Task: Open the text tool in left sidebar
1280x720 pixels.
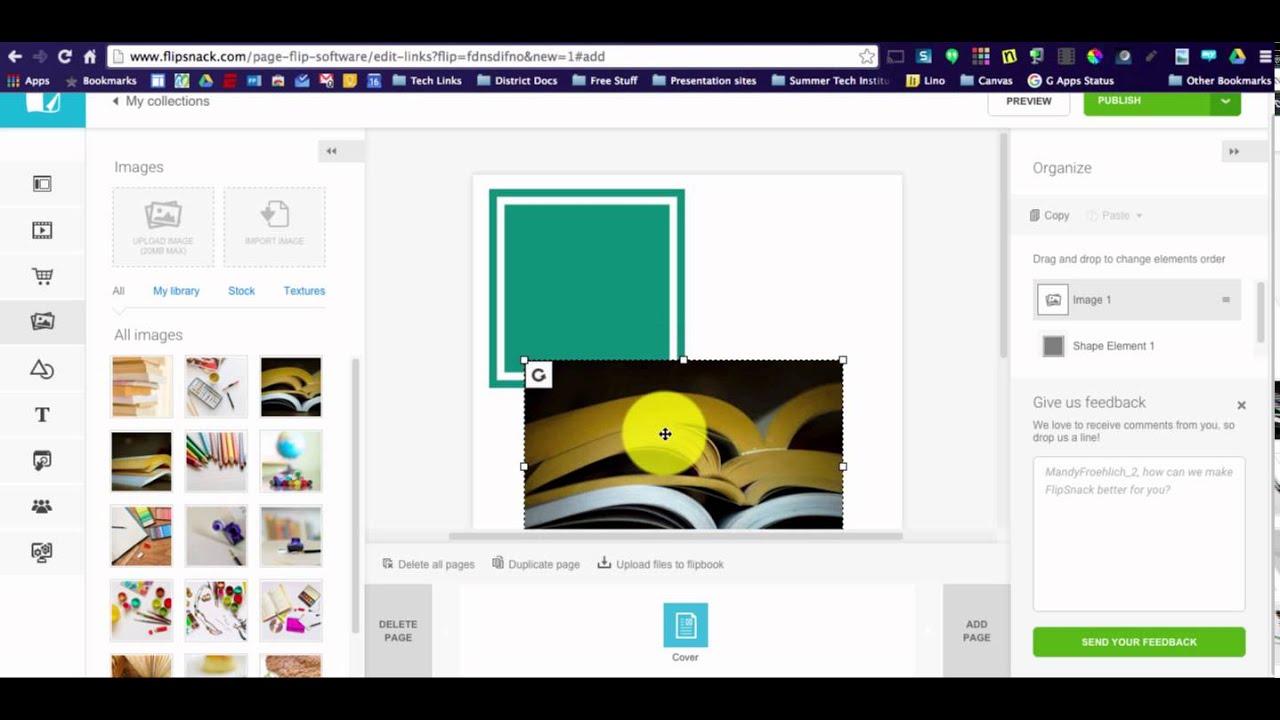Action: click(42, 415)
